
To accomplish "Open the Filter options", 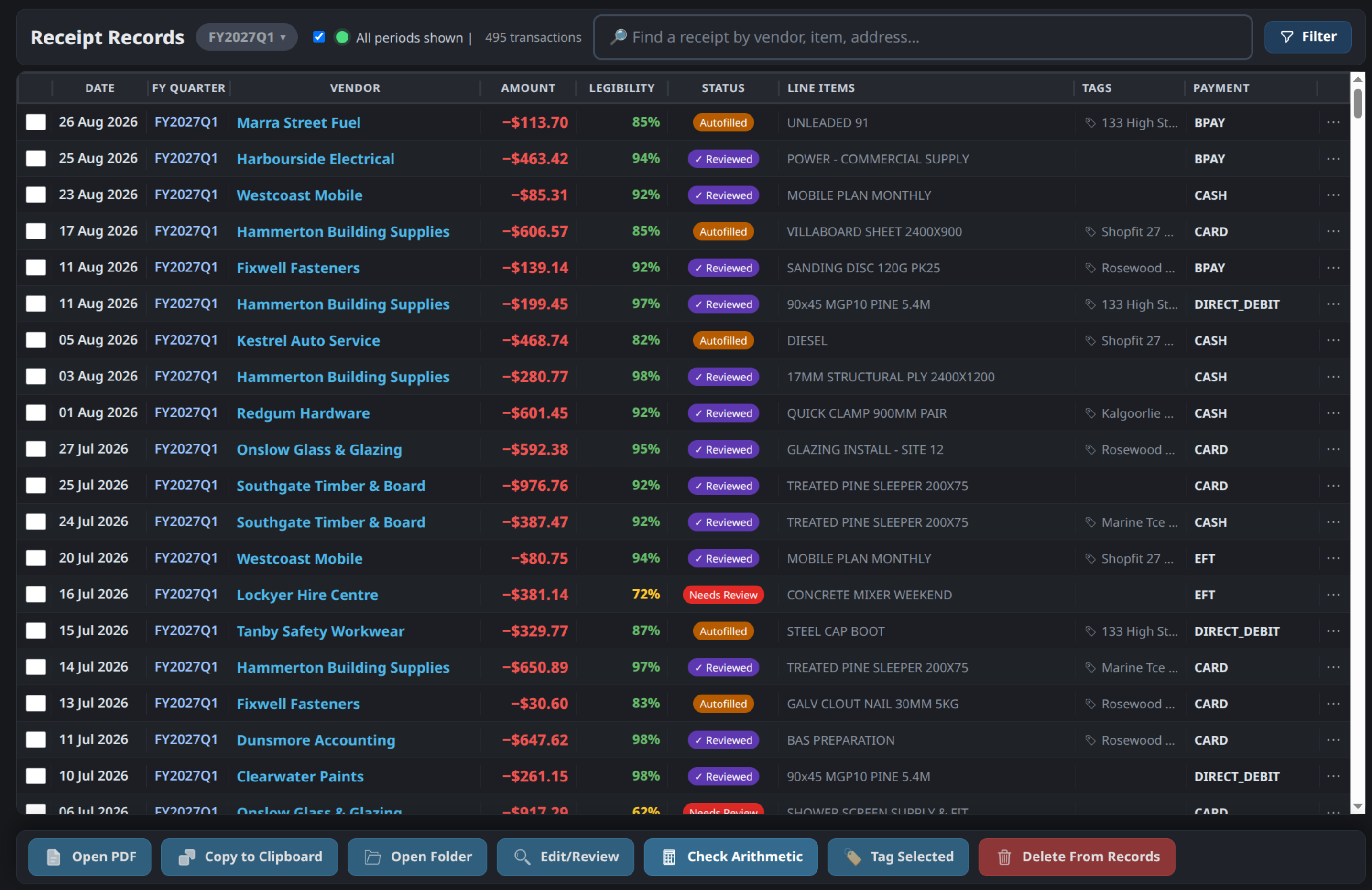I will [x=1307, y=37].
